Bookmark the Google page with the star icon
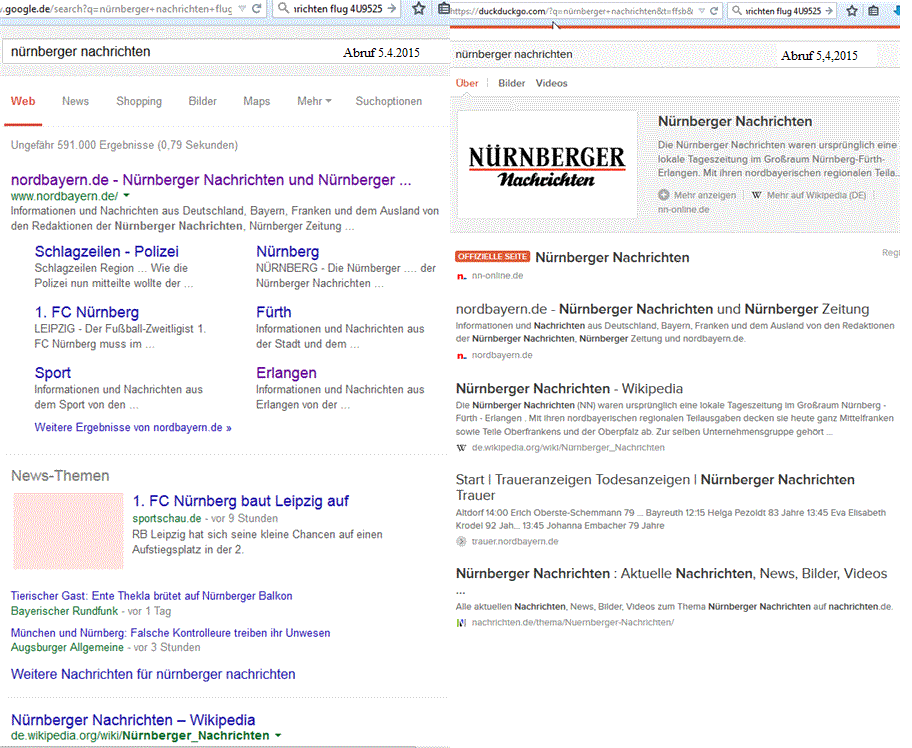This screenshot has width=912, height=748. [419, 9]
